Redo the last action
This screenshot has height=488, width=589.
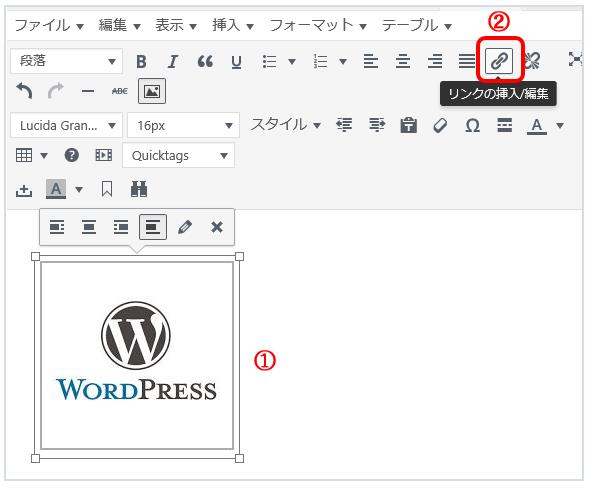[56, 91]
